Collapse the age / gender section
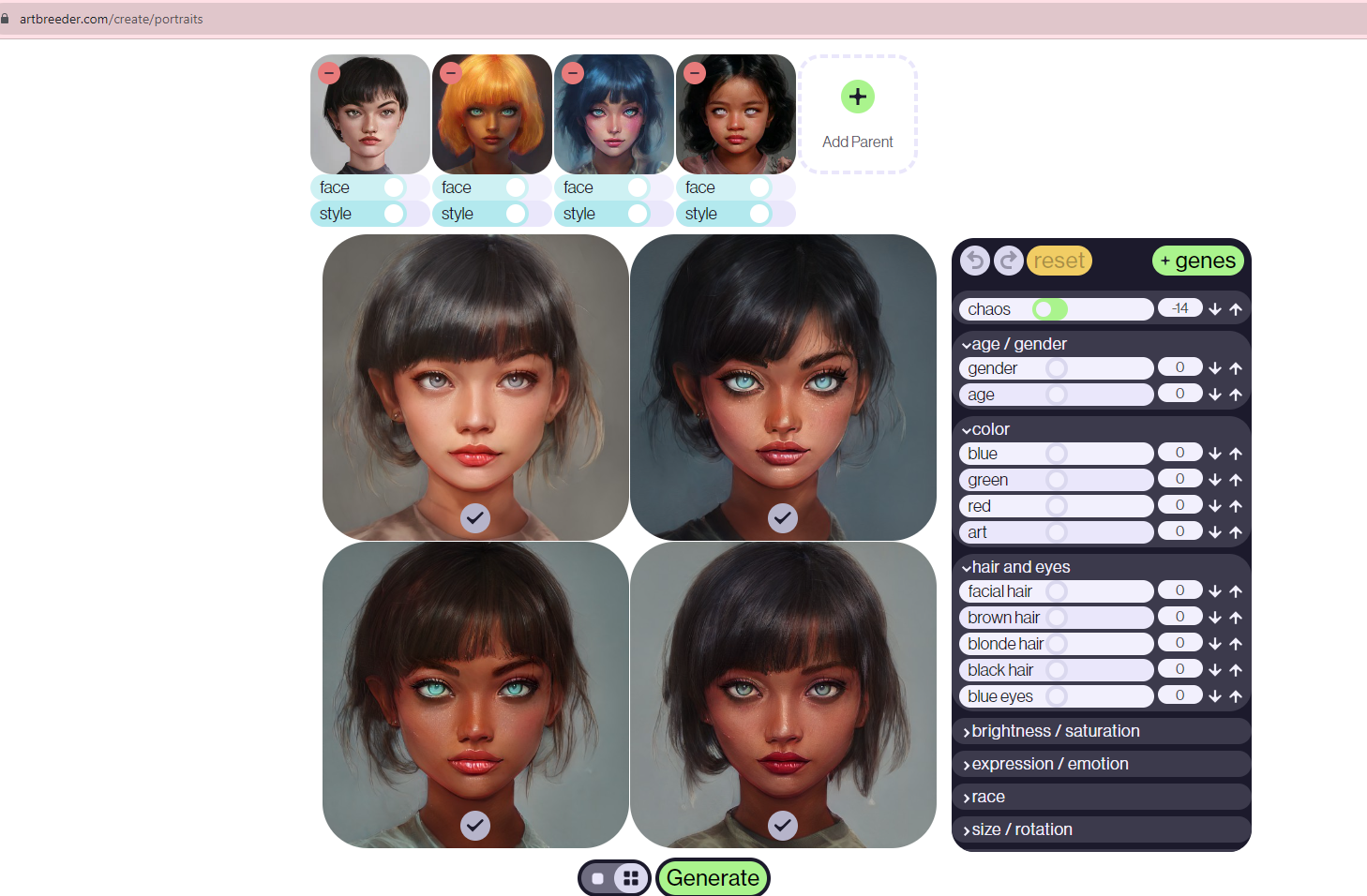 (x=1015, y=344)
